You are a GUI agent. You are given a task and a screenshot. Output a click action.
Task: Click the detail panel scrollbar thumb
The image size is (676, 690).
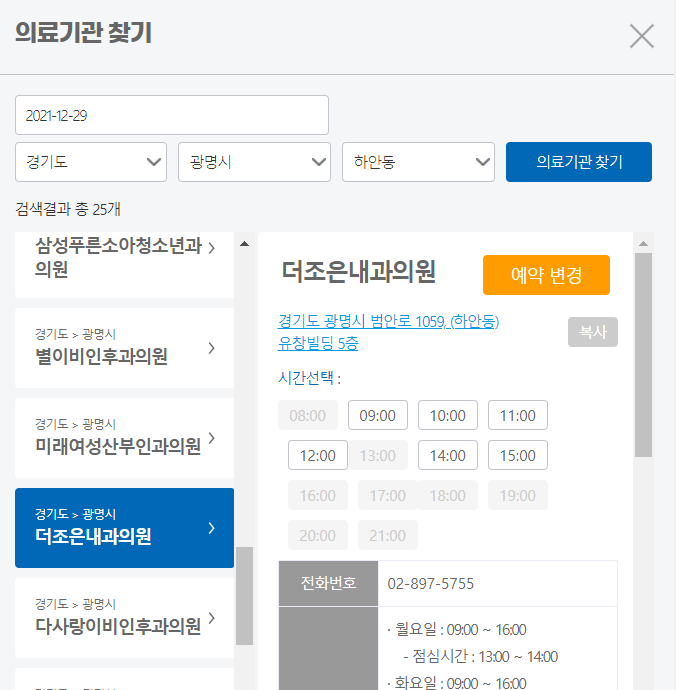pyautogui.click(x=643, y=355)
